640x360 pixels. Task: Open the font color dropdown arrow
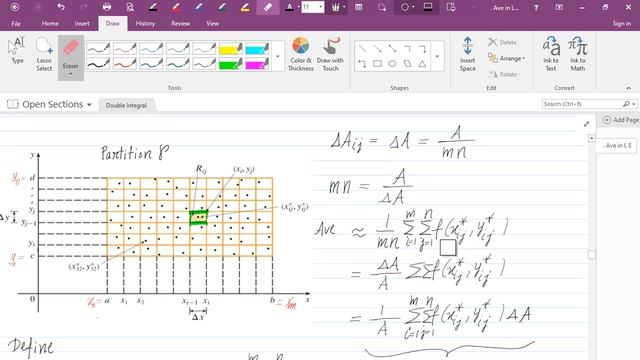(298, 7)
